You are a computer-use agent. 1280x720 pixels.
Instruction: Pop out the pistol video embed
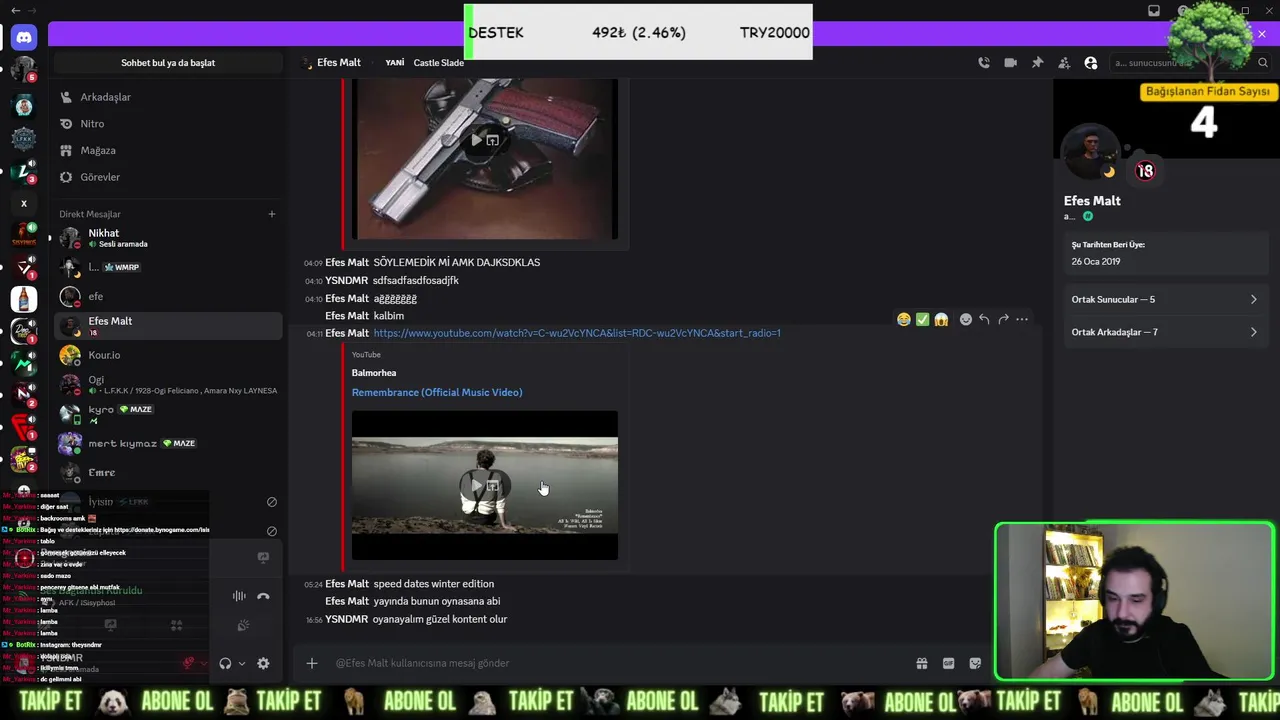pyautogui.click(x=493, y=140)
